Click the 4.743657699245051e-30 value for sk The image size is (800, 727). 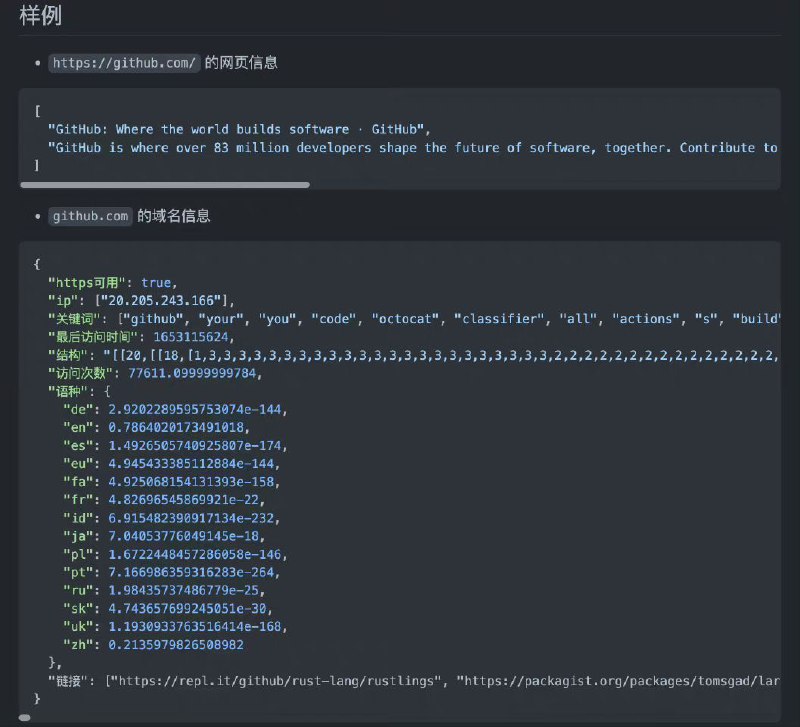pos(187,608)
